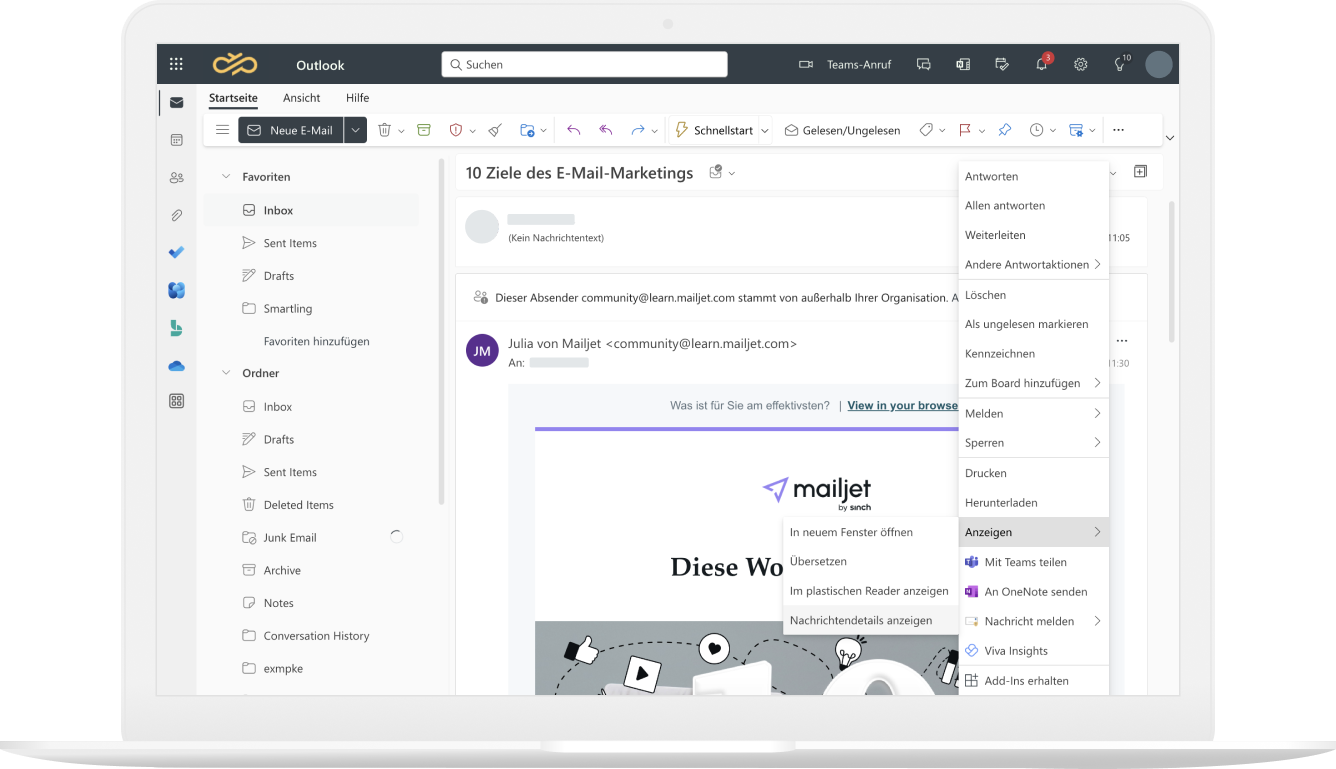Choose Allen antworten in context menu
The width and height of the screenshot is (1336, 769).
[1033, 206]
